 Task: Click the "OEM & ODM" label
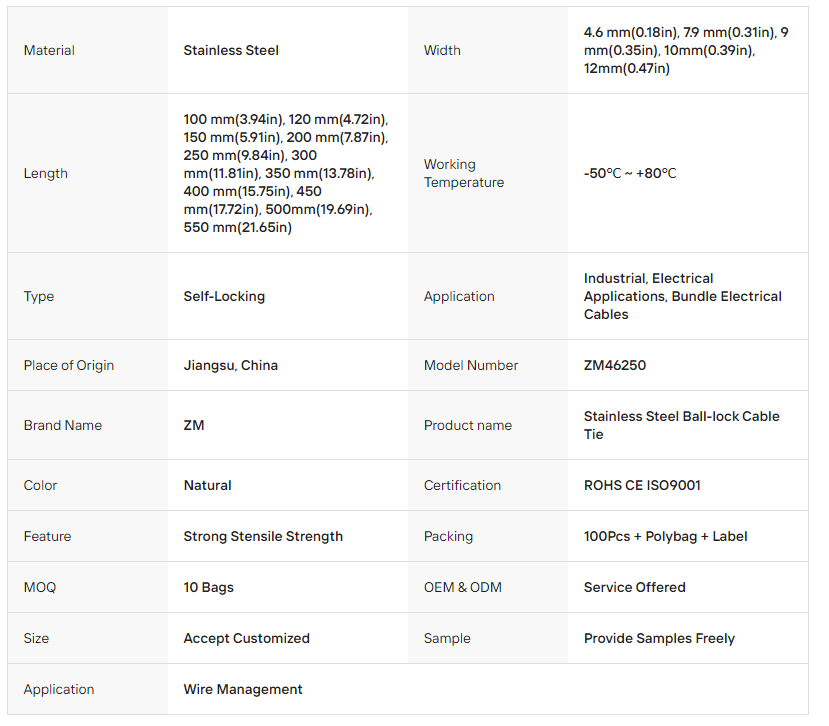pos(460,587)
